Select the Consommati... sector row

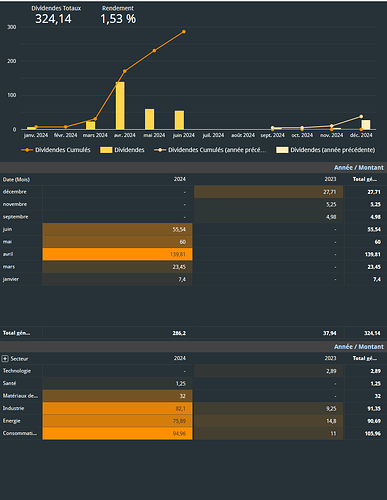[x=20, y=433]
